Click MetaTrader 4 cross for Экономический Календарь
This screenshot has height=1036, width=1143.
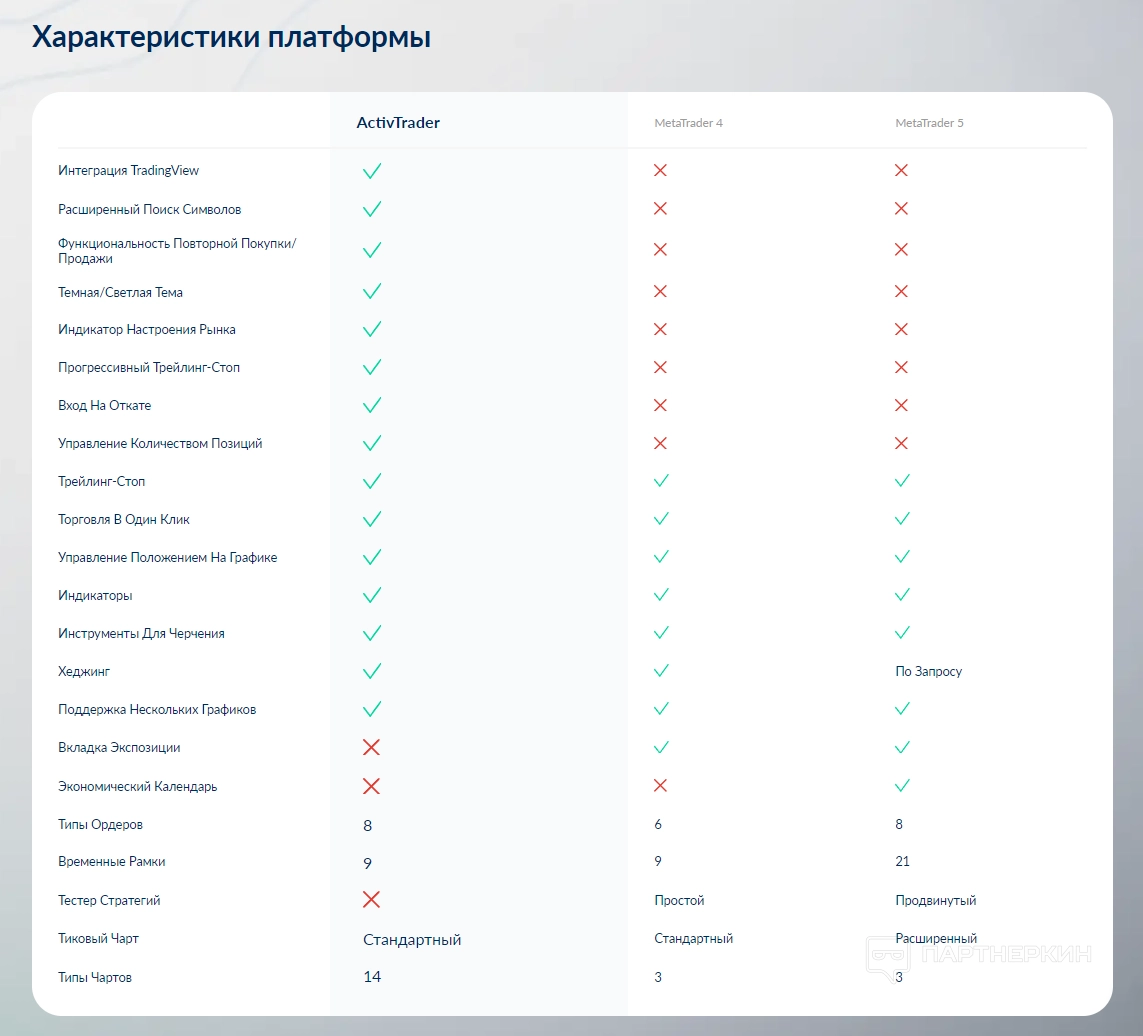pyautogui.click(x=660, y=785)
